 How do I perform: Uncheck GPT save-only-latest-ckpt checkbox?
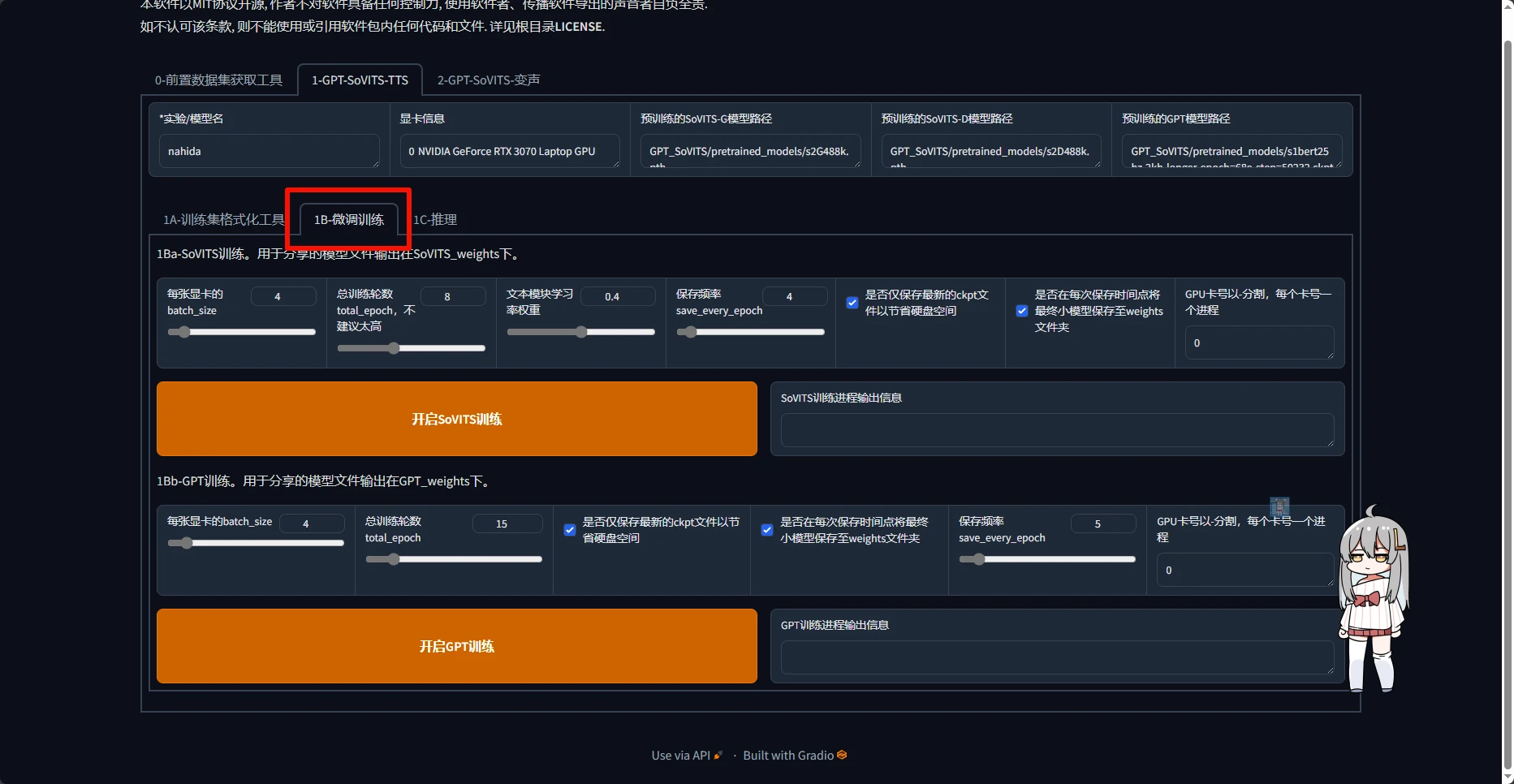[570, 530]
